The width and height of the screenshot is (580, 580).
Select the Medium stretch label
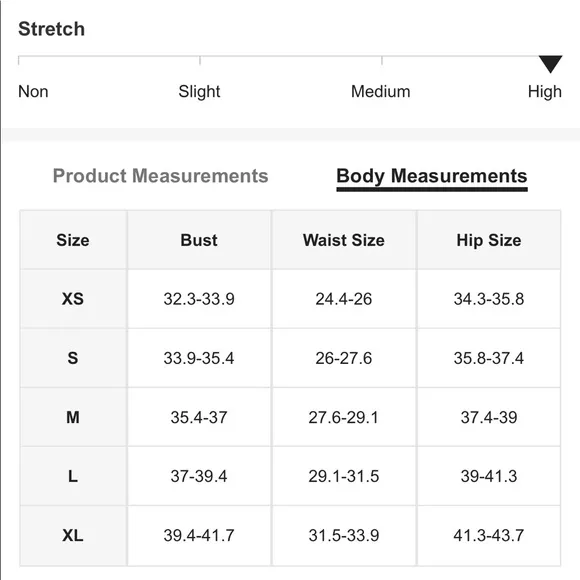coord(381,91)
